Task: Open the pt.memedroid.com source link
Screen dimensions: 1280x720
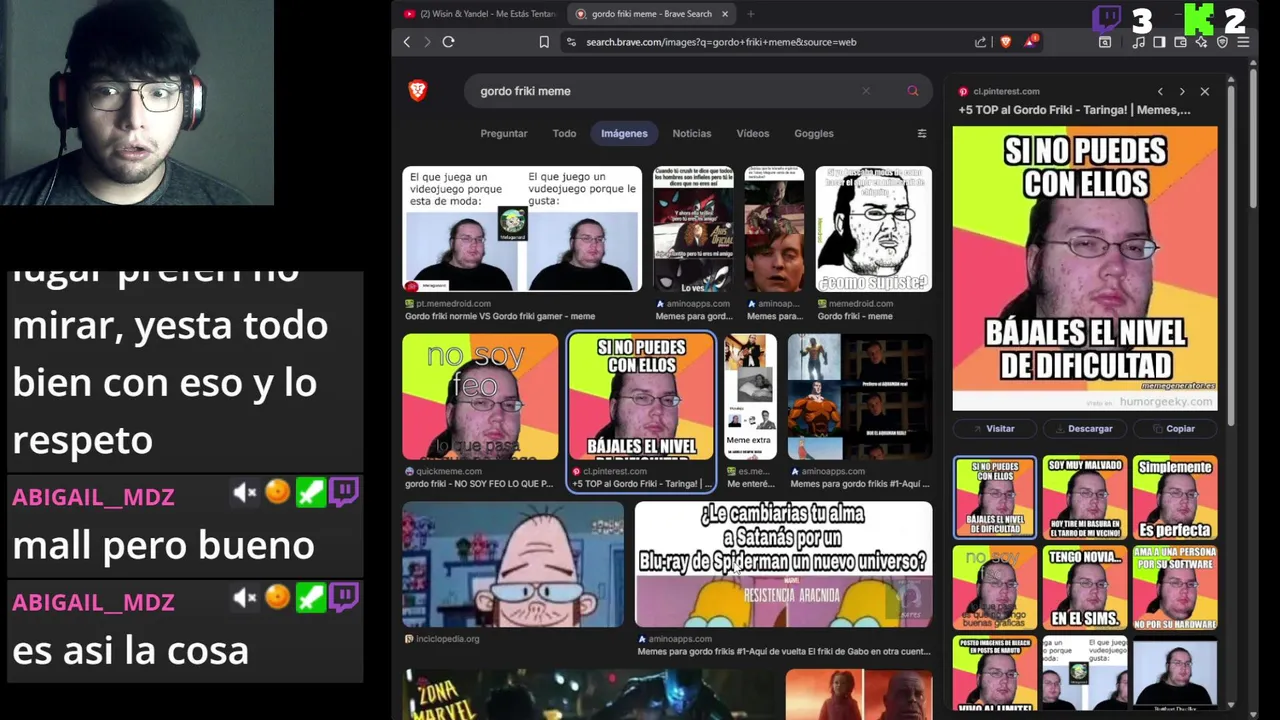Action: (x=453, y=303)
